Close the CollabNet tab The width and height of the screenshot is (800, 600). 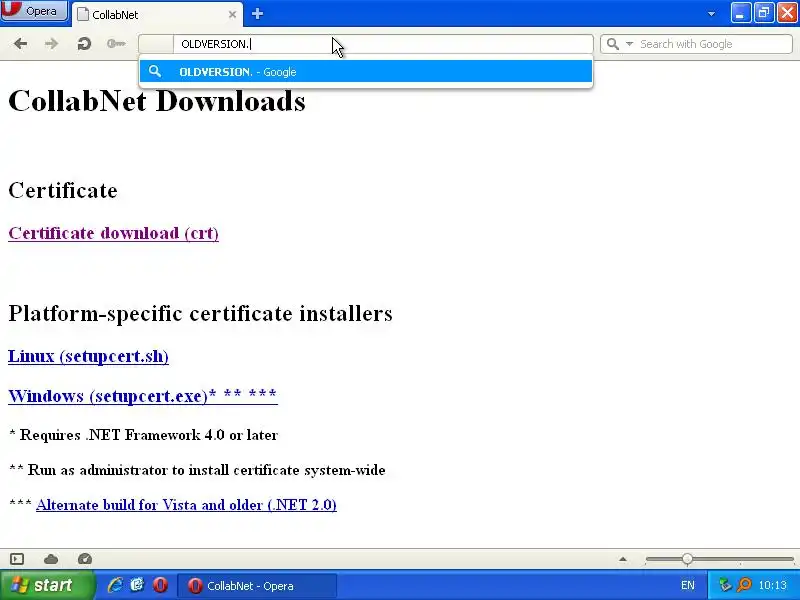tap(232, 15)
